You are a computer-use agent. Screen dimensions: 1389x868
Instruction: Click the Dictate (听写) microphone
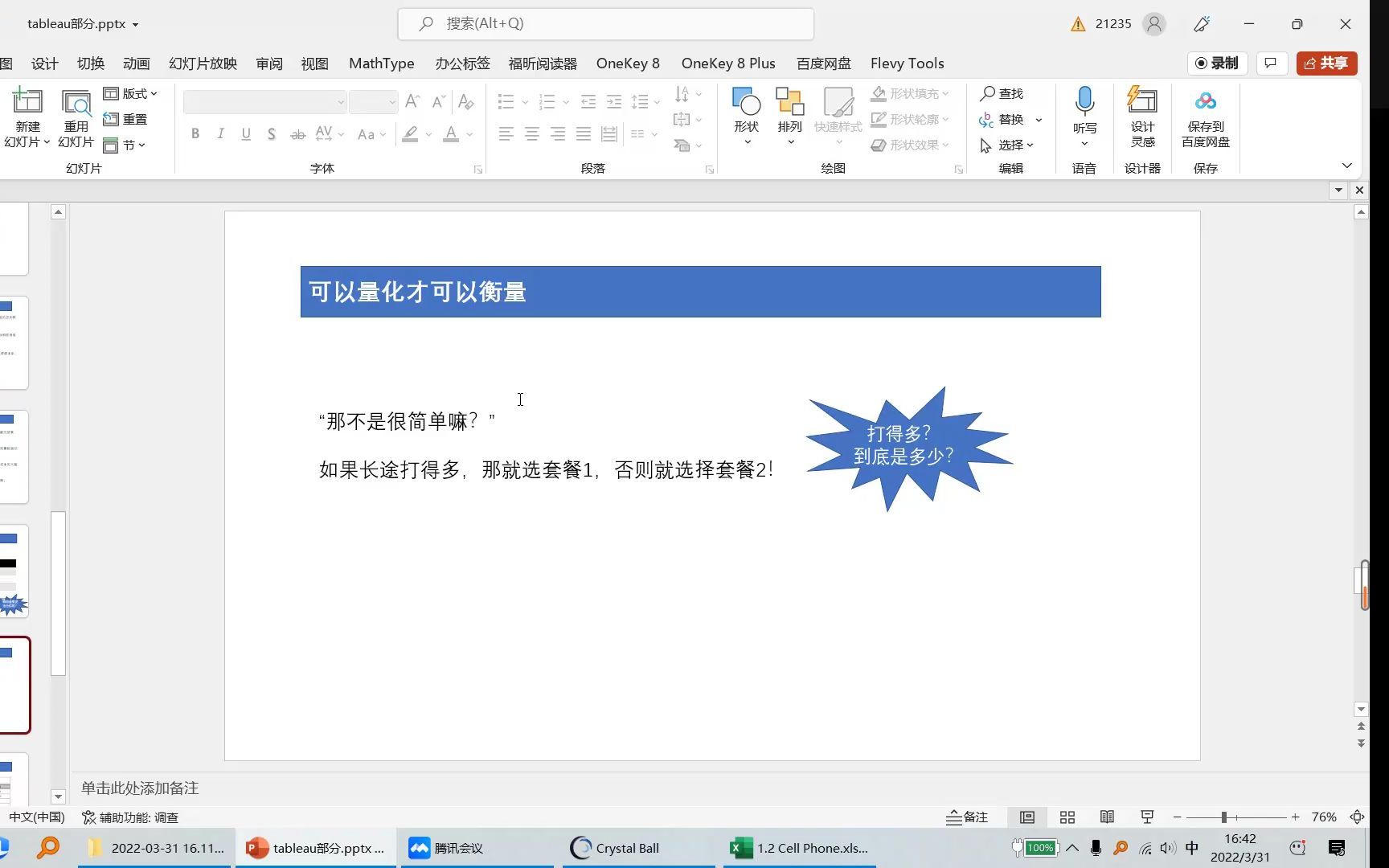click(1084, 101)
